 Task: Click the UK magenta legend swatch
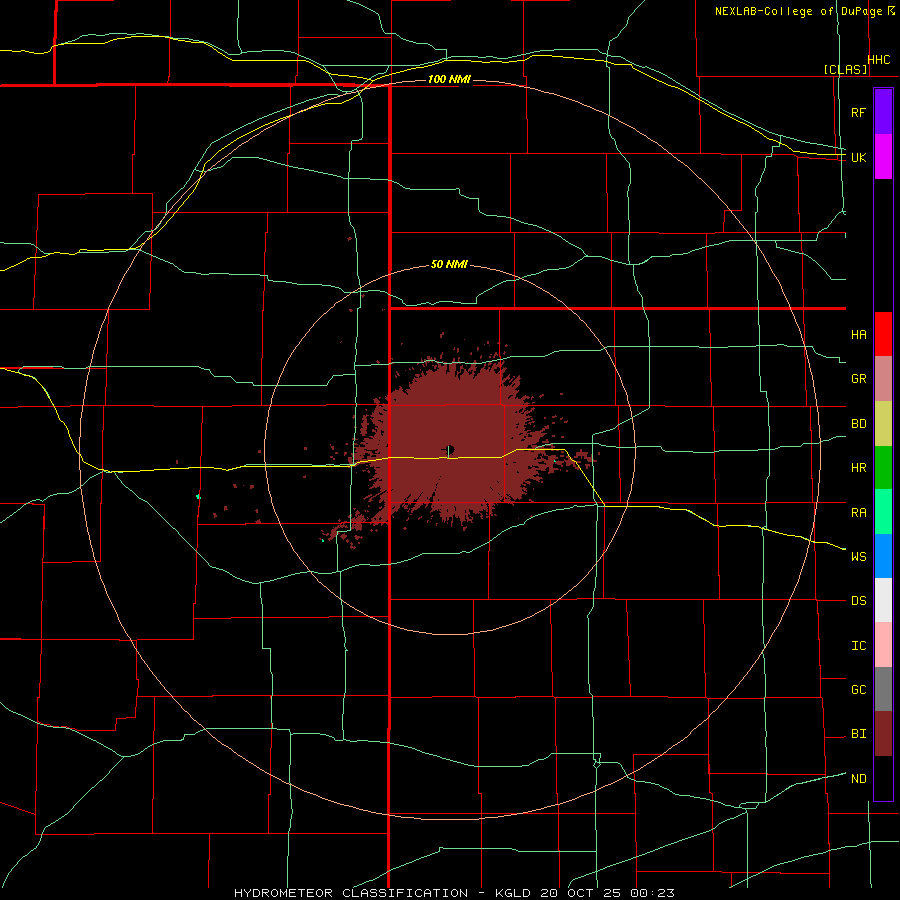pyautogui.click(x=883, y=157)
